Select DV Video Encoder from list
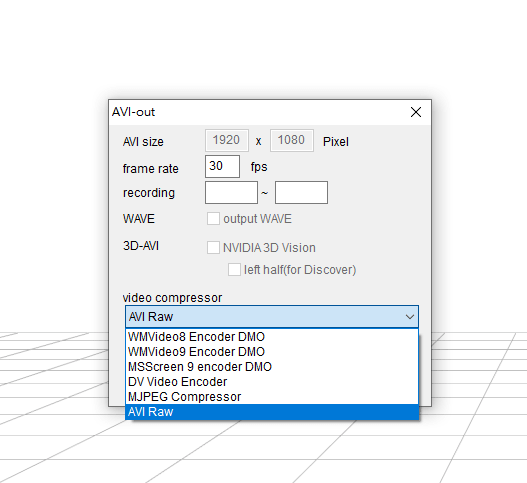This screenshot has width=527, height=483. tap(272, 382)
